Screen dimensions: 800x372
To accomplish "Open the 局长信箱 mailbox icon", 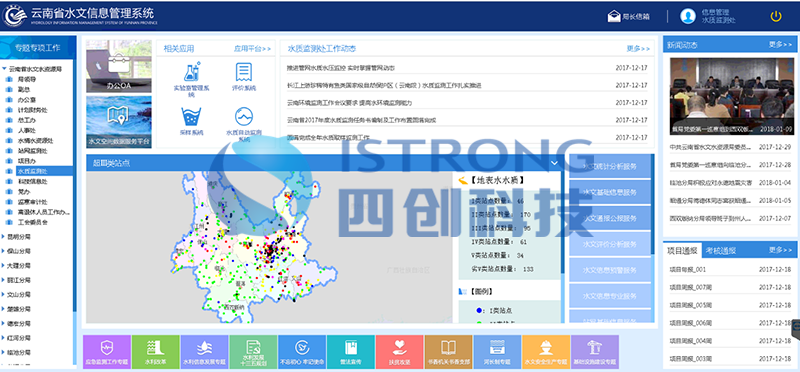I will pyautogui.click(x=613, y=16).
